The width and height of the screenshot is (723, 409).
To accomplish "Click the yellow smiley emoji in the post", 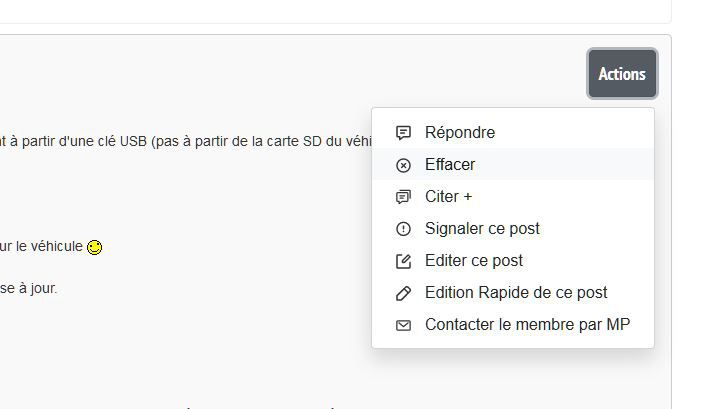I will [95, 247].
